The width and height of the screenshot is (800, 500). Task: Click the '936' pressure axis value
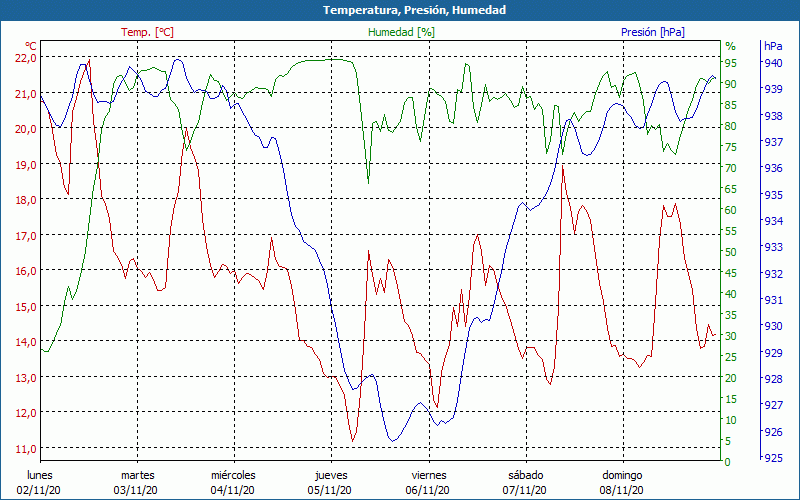pyautogui.click(x=773, y=168)
